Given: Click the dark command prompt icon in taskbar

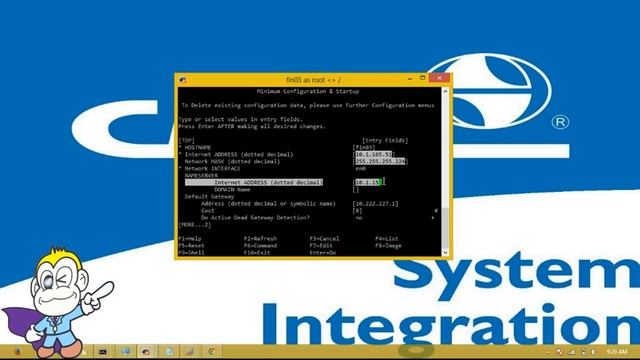Looking at the screenshot, I should [x=102, y=351].
